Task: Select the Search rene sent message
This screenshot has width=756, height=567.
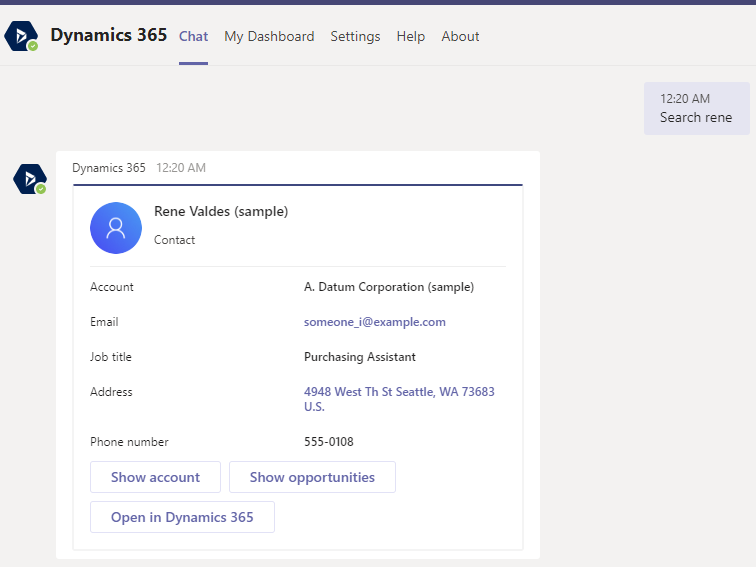Action: [x=697, y=108]
